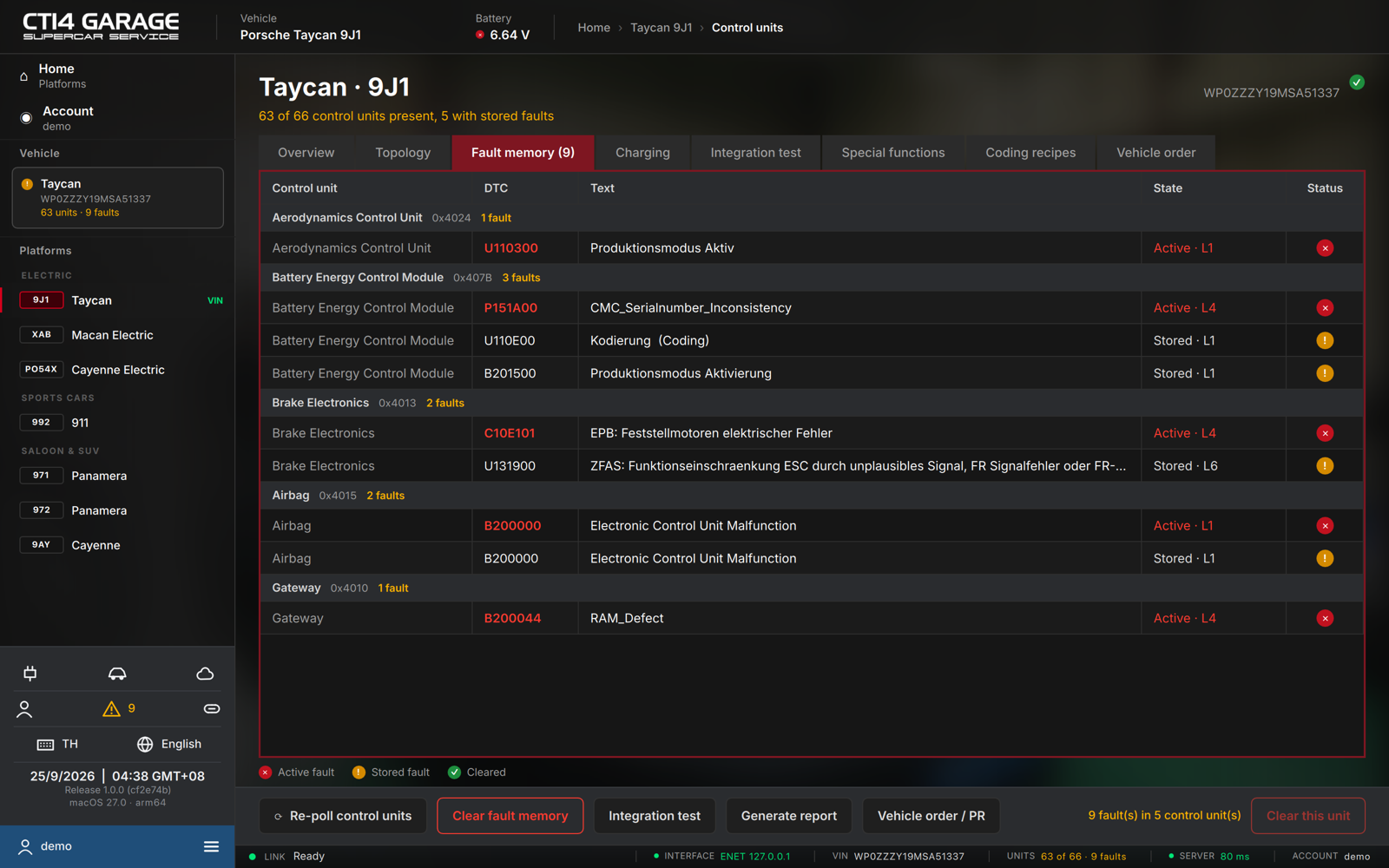Click the Gateway 0x4010 group header
Screen dimensions: 1389x868
click(x=812, y=588)
